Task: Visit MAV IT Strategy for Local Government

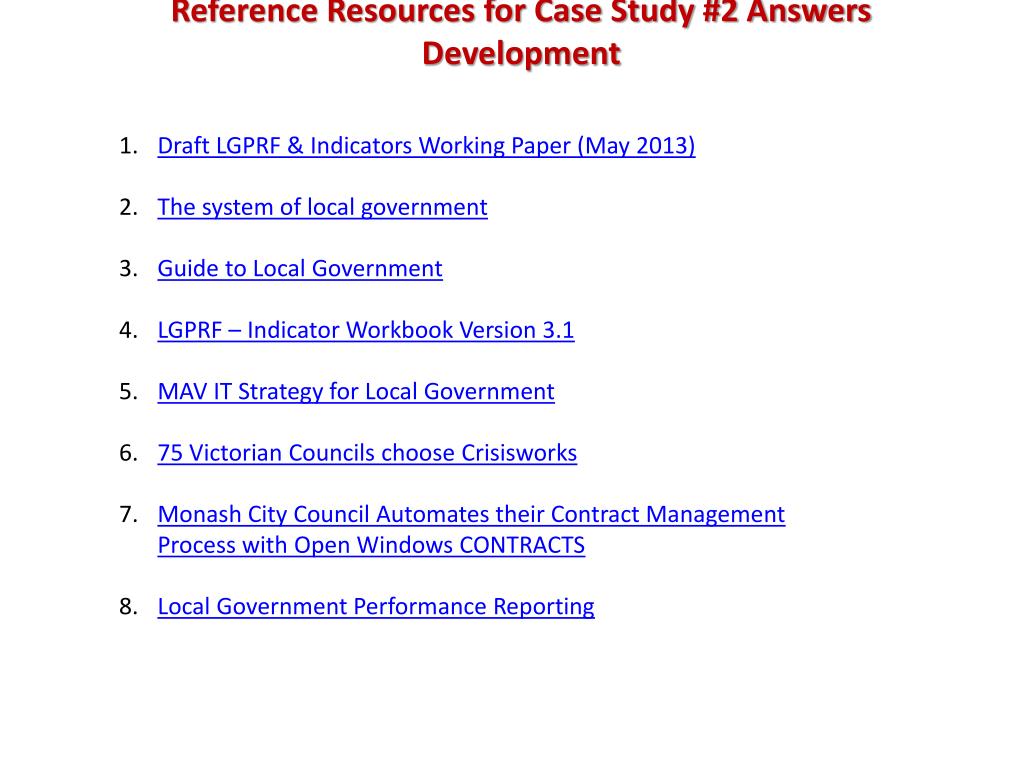Action: click(x=356, y=391)
